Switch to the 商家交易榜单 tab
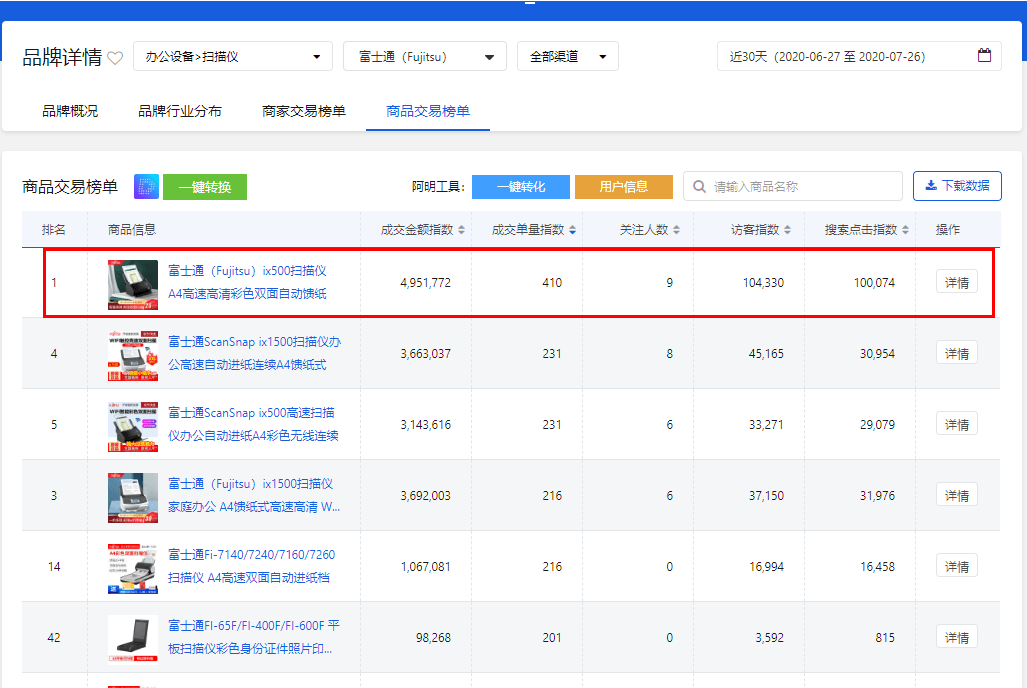Screen dimensions: 1027x688 coord(304,111)
